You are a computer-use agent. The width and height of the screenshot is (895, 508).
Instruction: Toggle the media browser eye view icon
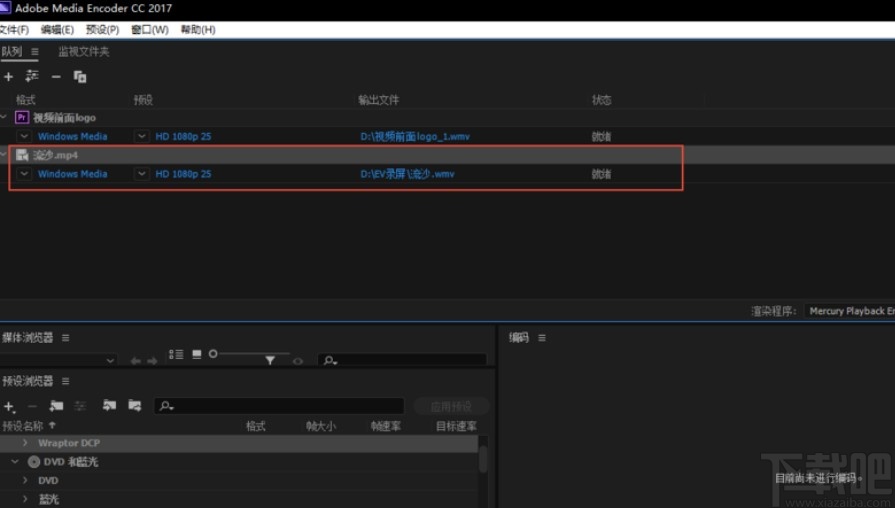tap(298, 361)
